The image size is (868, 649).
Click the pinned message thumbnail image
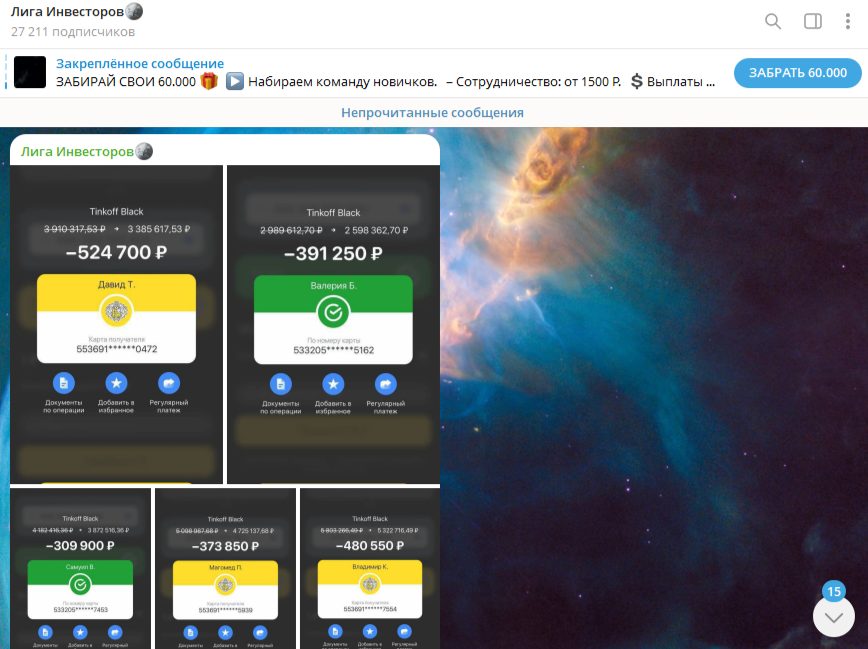(30, 72)
